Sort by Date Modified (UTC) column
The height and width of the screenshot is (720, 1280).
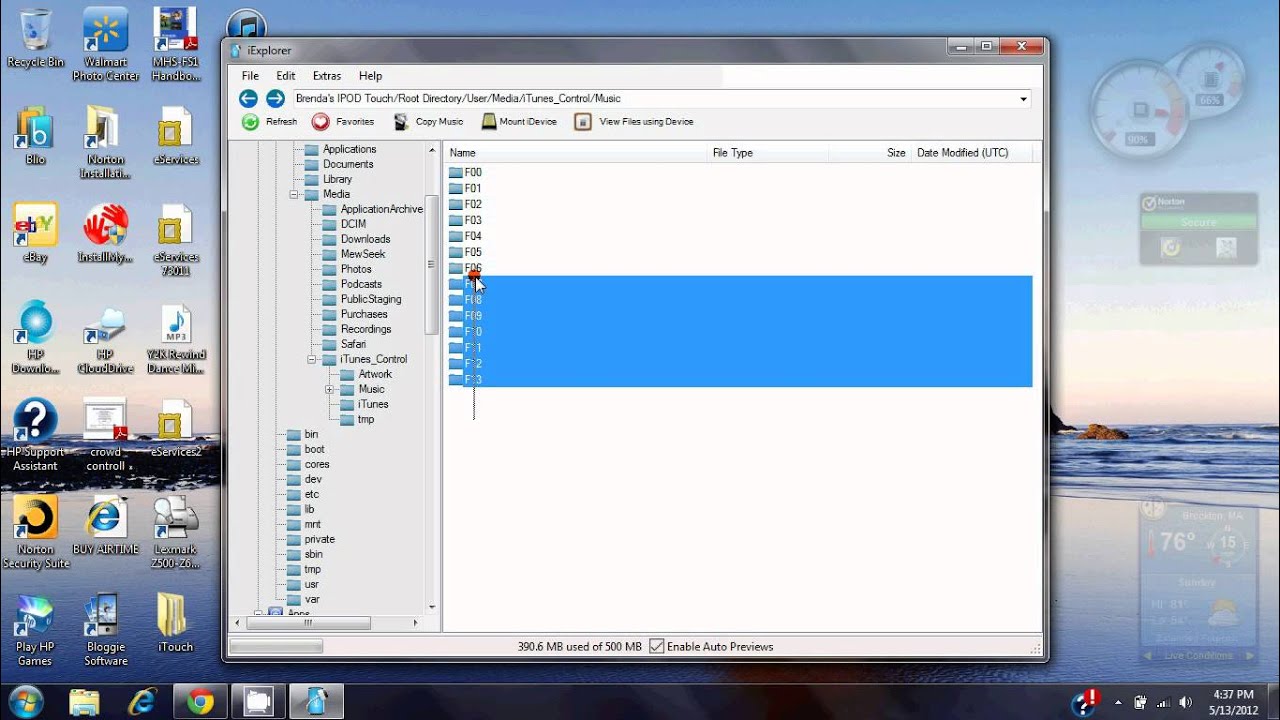point(962,153)
